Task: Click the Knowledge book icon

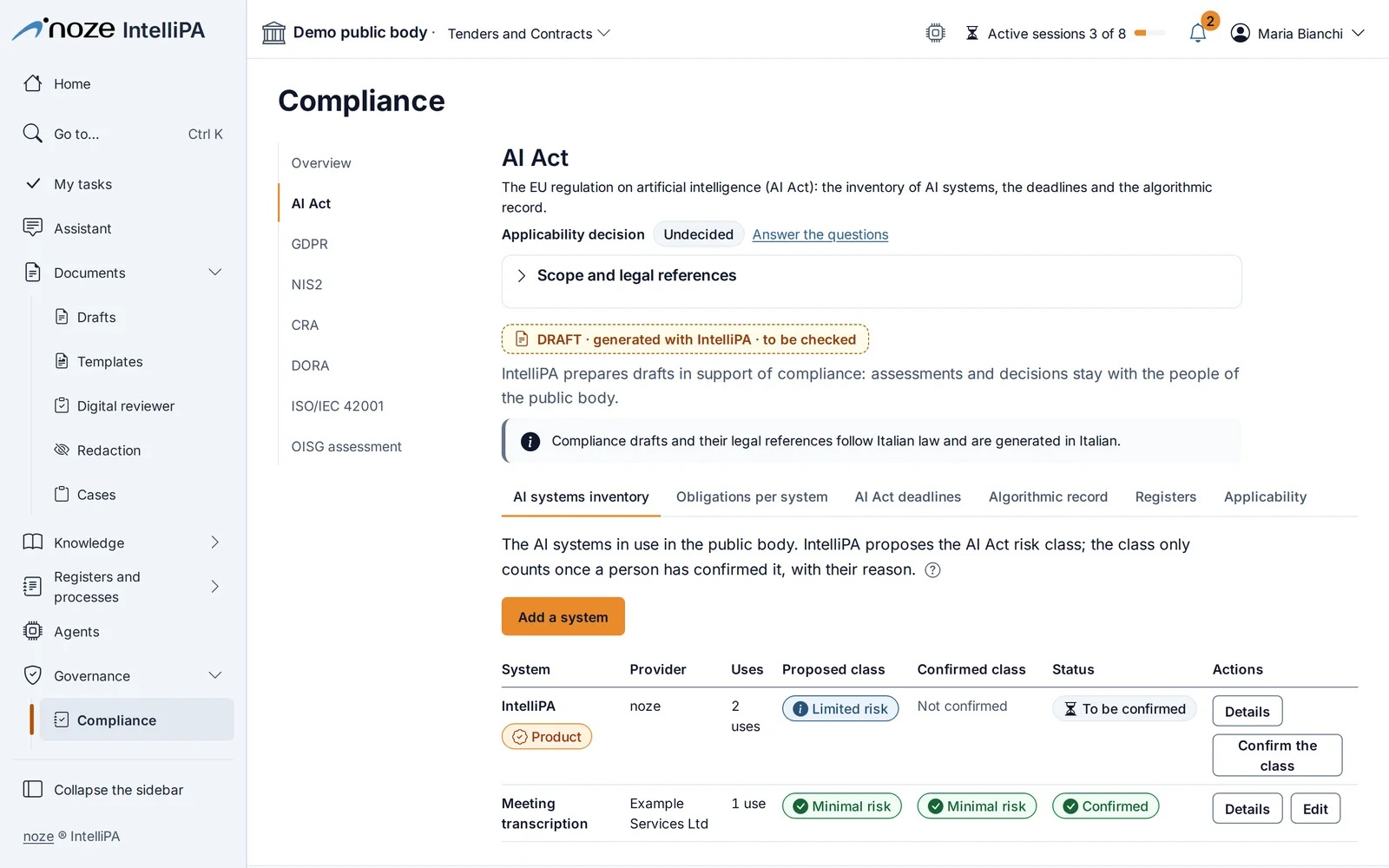Action: (x=33, y=542)
